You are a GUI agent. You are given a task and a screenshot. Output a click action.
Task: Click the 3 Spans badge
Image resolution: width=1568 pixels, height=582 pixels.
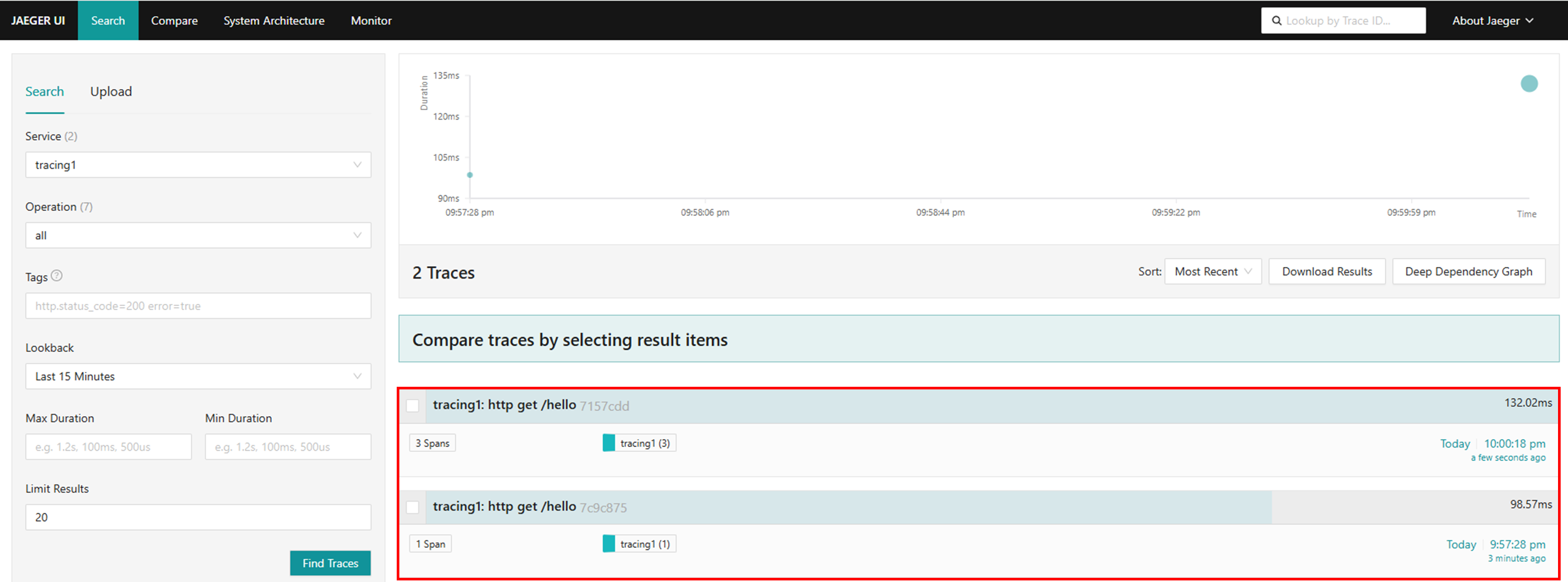pos(433,443)
